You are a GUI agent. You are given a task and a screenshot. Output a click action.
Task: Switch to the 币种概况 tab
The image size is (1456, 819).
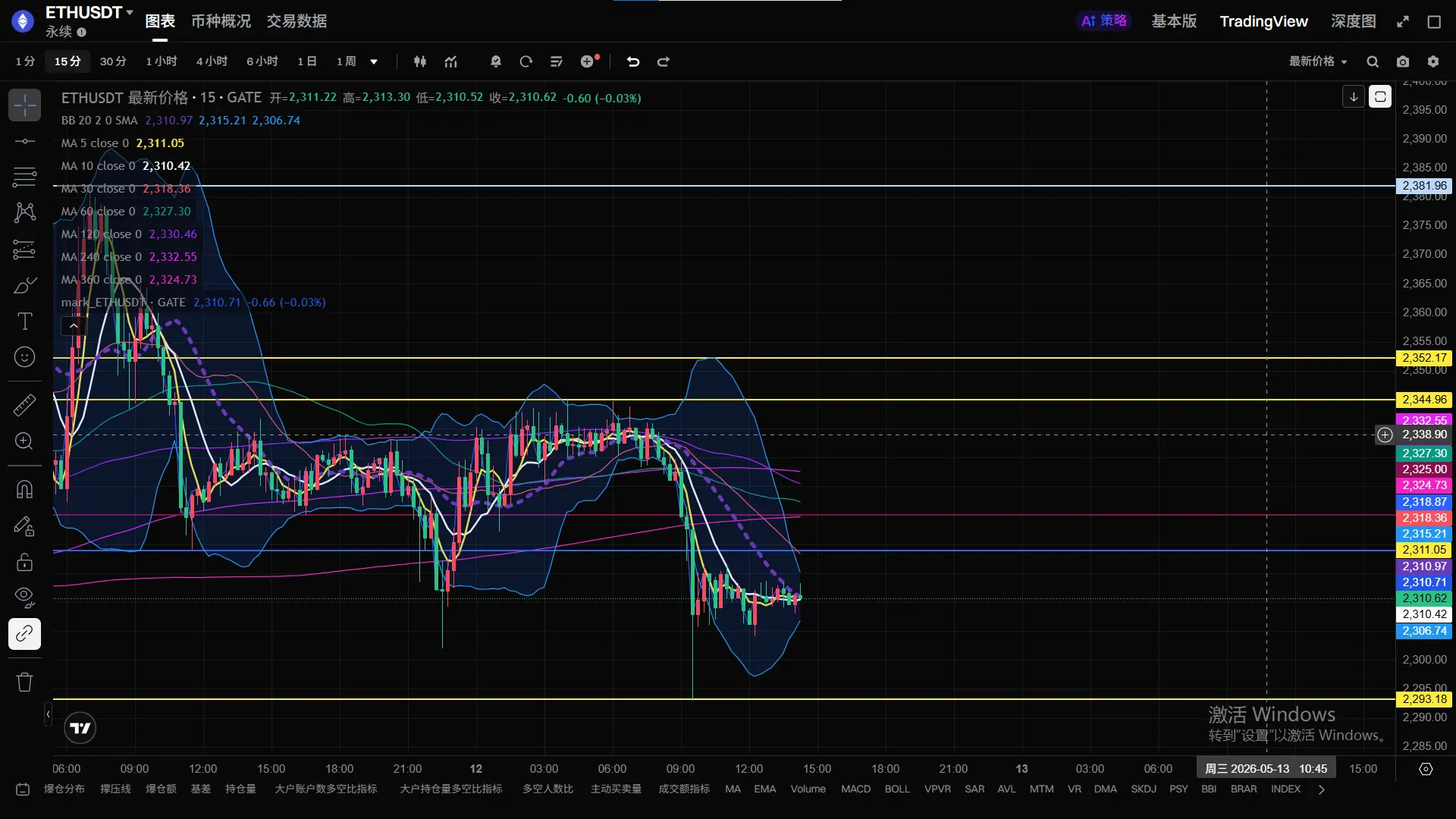point(221,21)
